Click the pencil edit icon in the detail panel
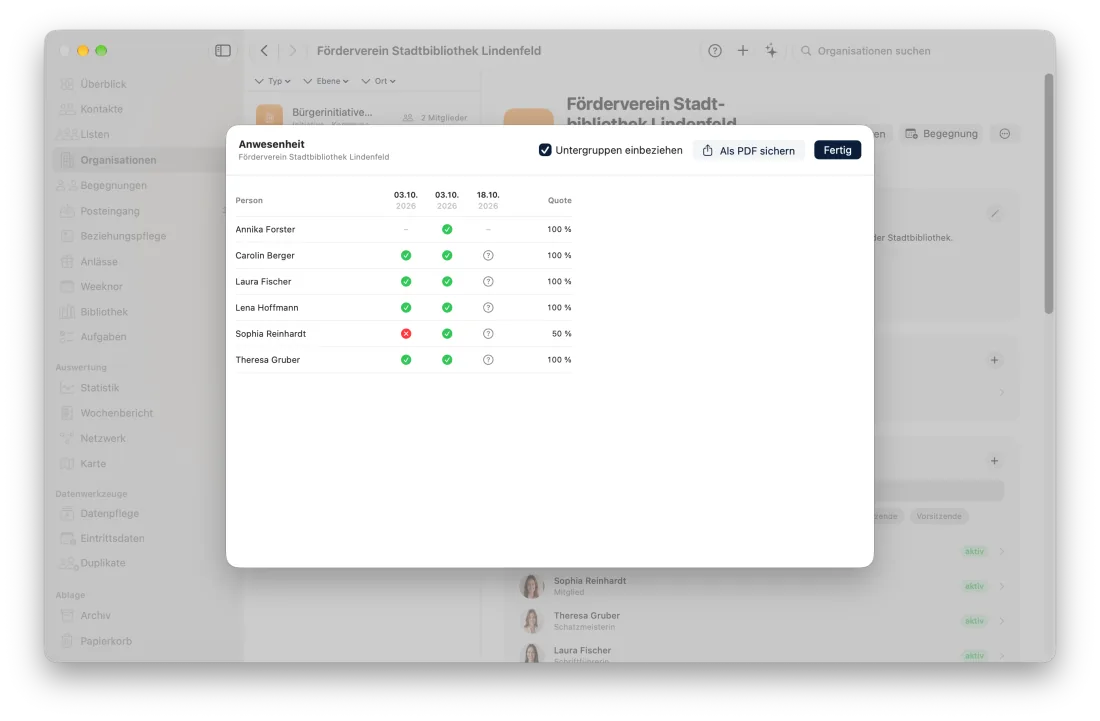 pyautogui.click(x=995, y=213)
